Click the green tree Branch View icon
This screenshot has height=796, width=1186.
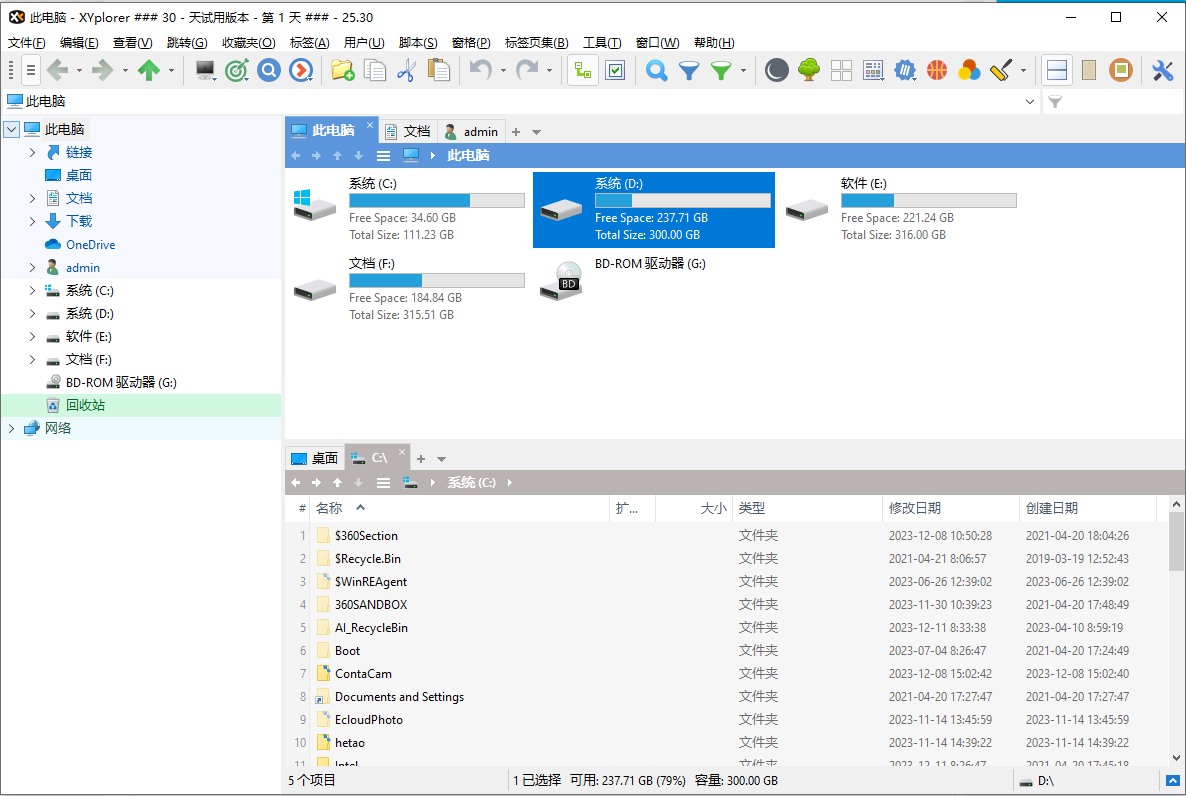pos(809,70)
